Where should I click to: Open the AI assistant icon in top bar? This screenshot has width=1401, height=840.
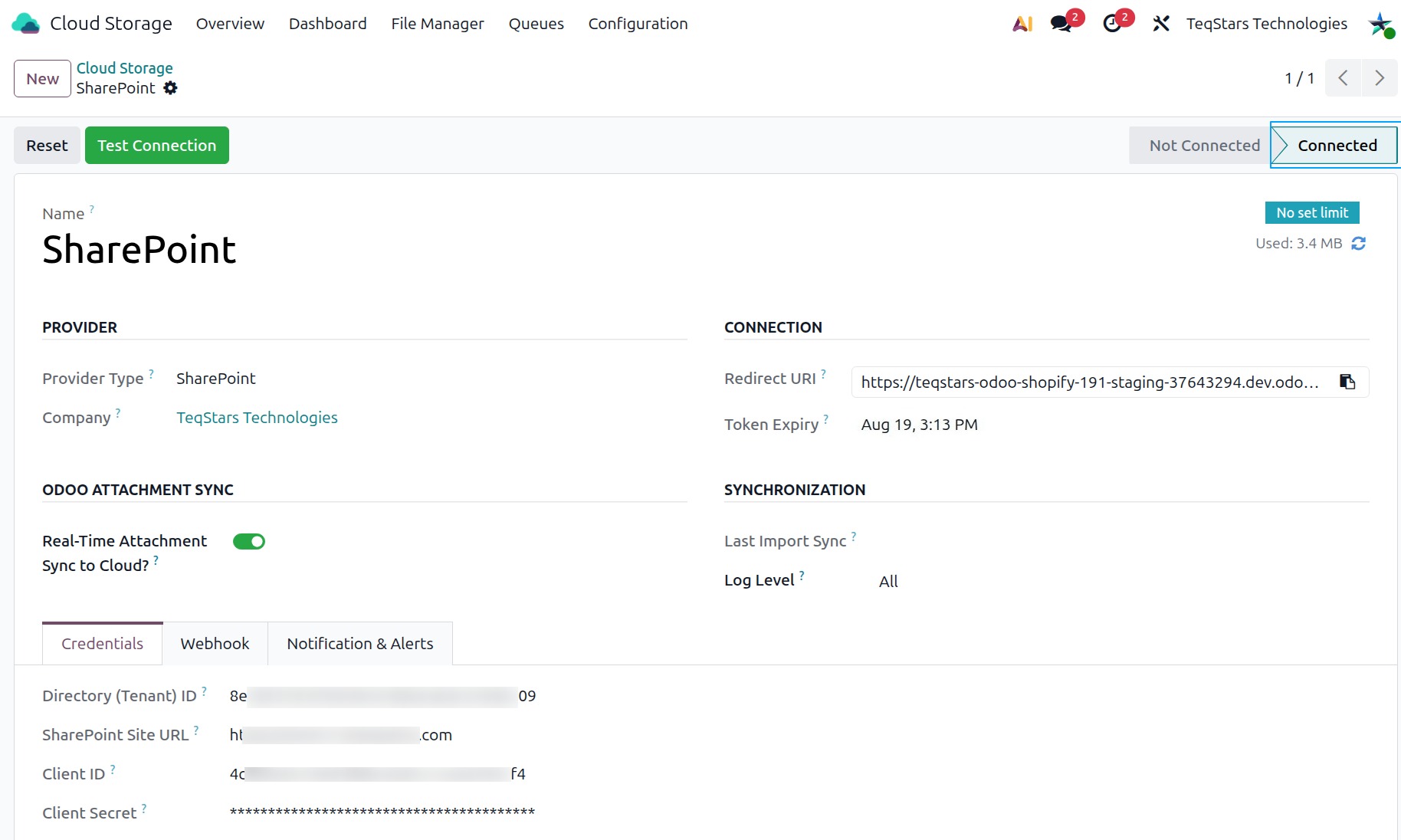click(x=1022, y=24)
